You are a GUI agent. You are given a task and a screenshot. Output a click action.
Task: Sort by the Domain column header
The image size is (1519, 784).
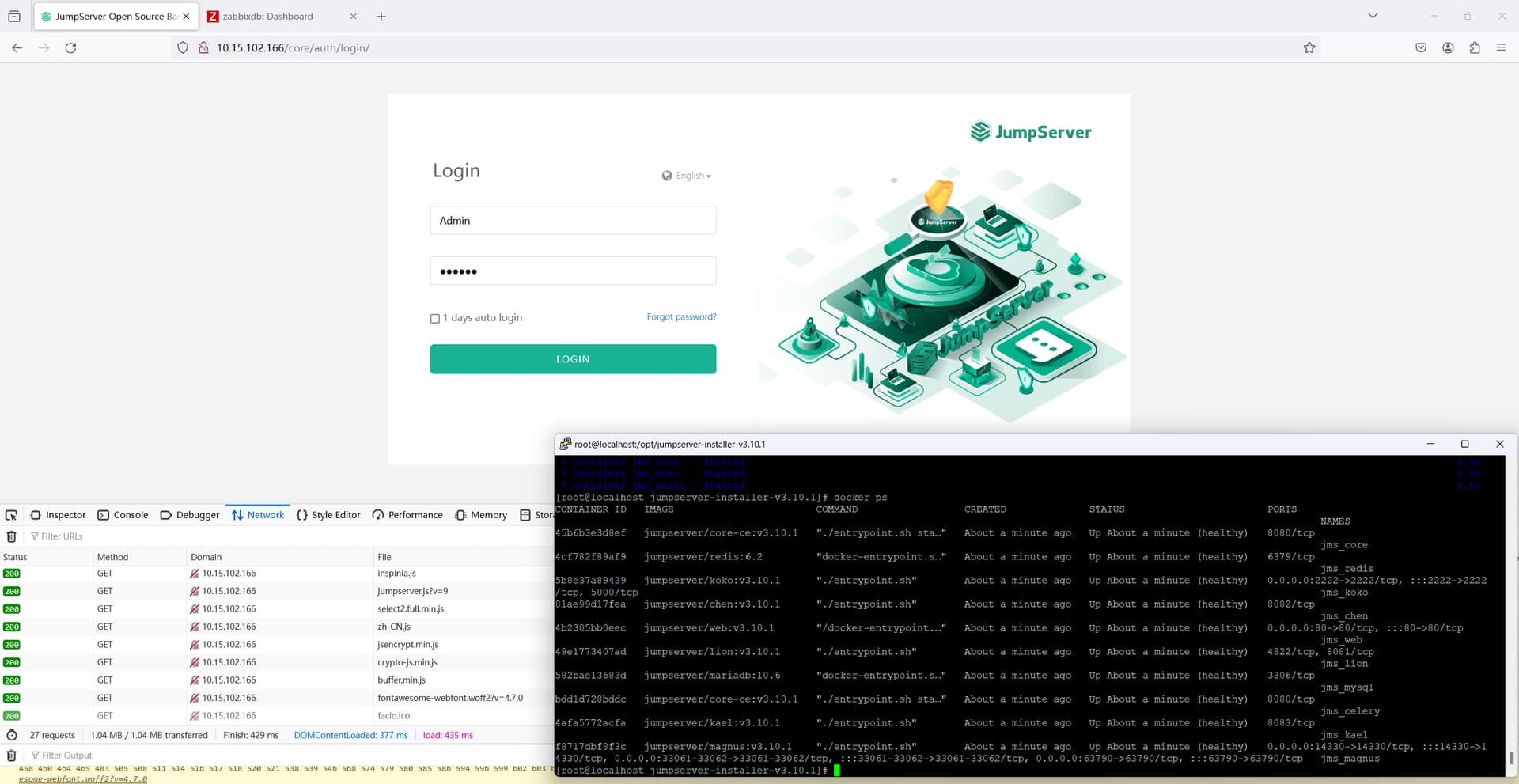280,557
